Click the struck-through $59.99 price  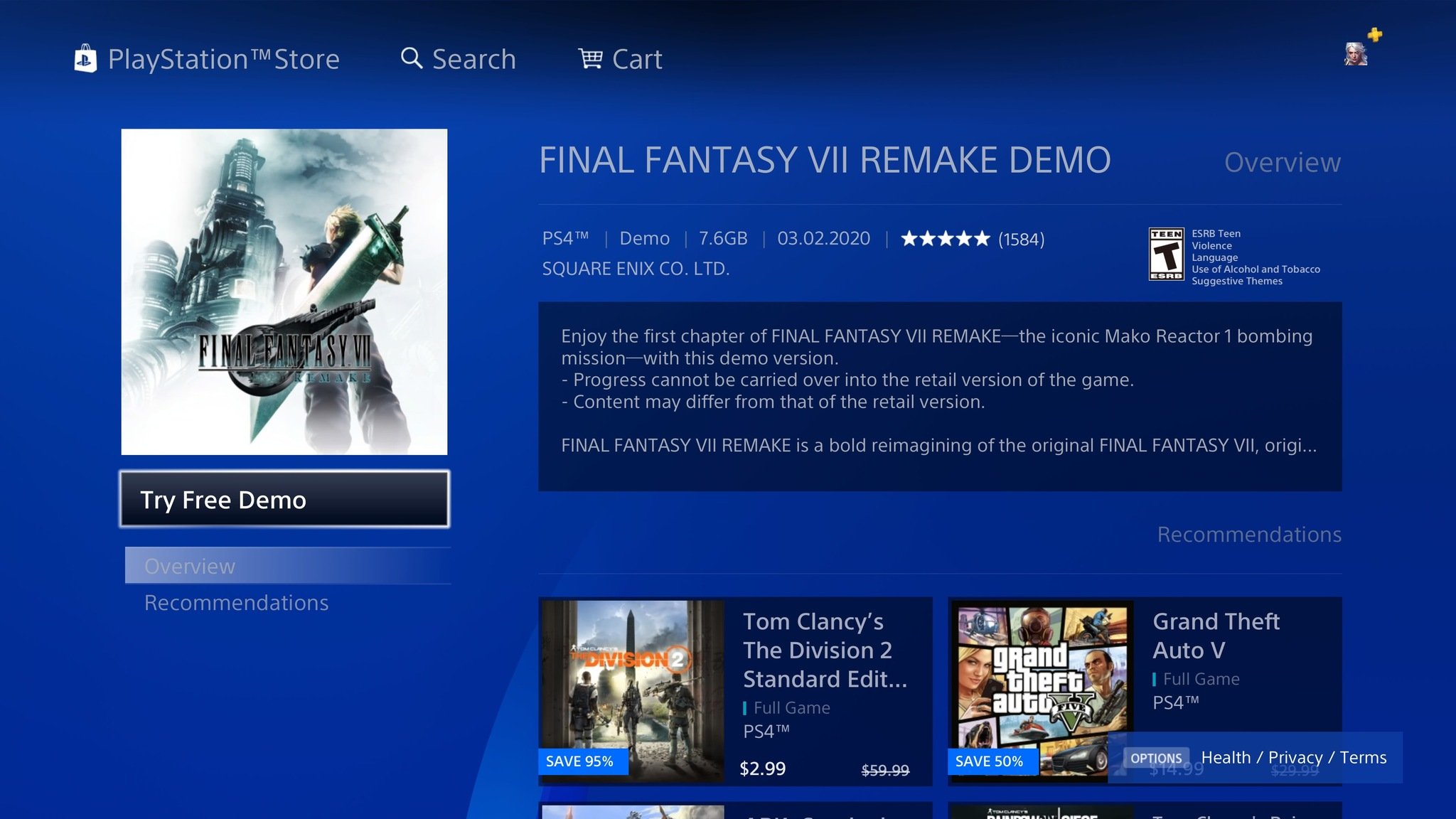[885, 770]
